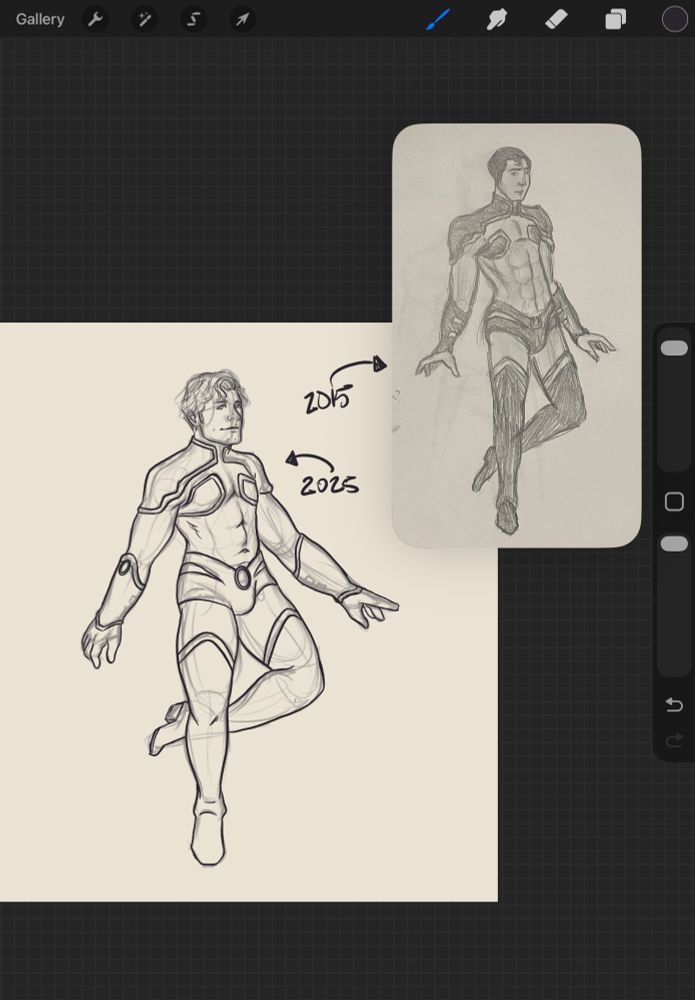
Task: Select the Smudge finger tool
Action: 497,20
